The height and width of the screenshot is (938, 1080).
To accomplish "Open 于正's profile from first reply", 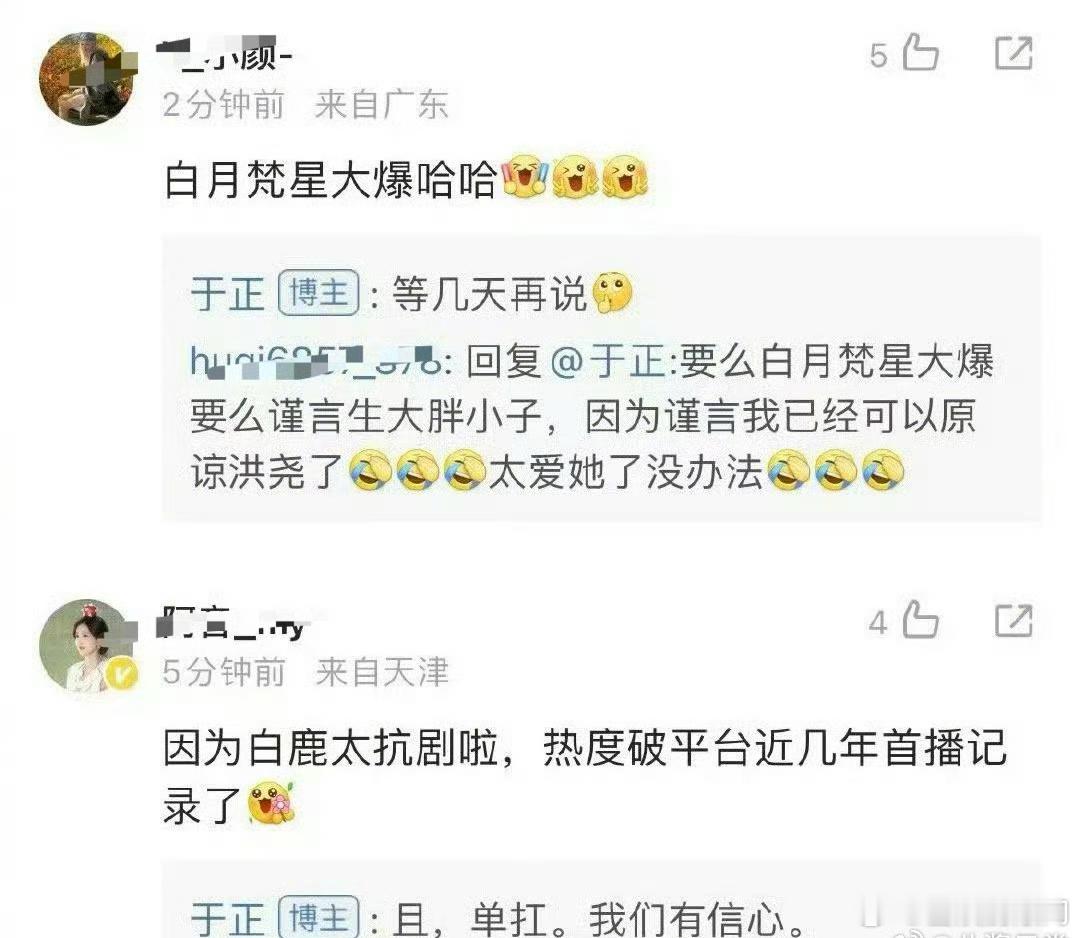I will (227, 294).
